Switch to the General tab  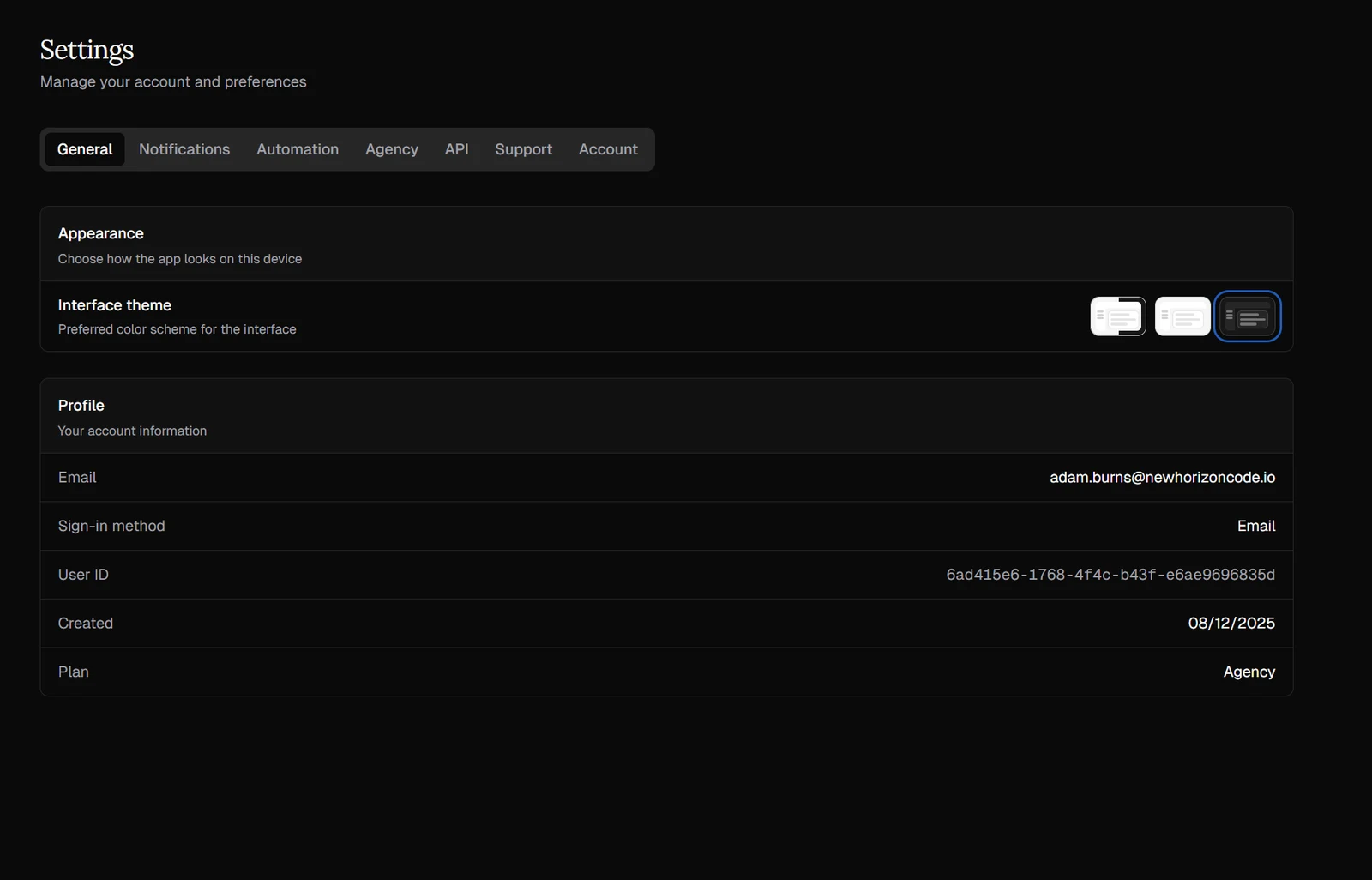coord(85,149)
